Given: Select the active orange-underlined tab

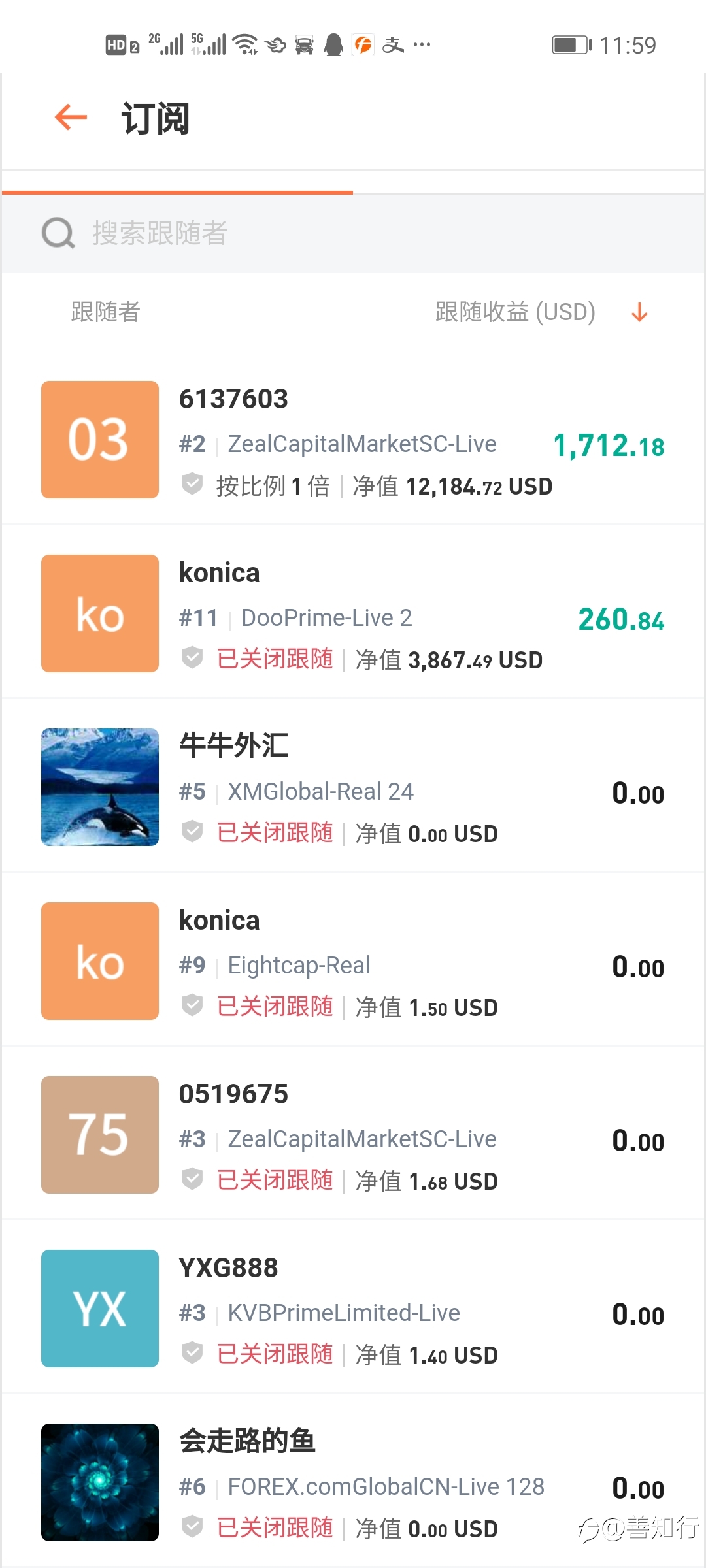Looking at the screenshot, I should (177, 182).
